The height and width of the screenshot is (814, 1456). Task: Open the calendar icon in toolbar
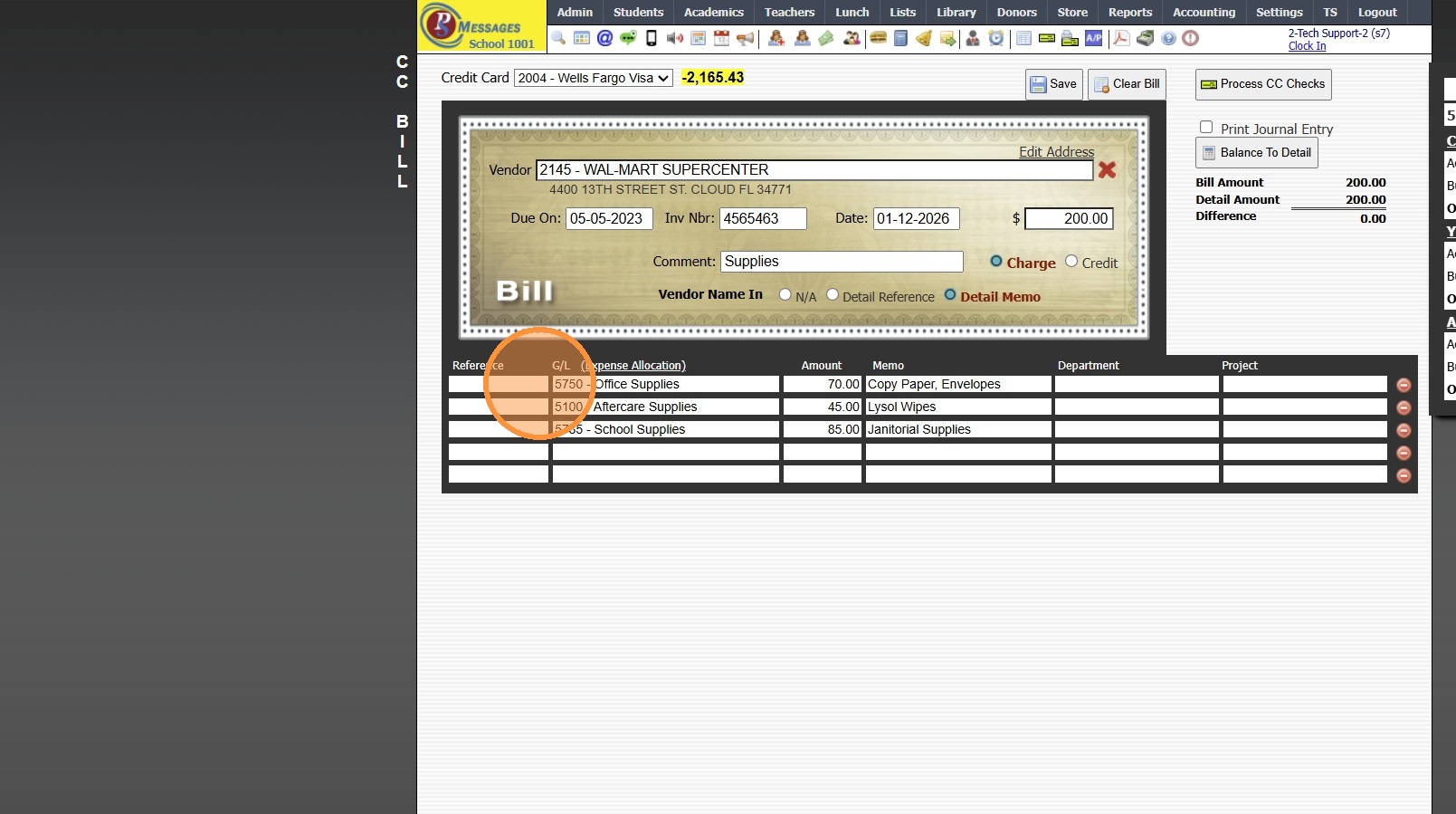click(721, 38)
